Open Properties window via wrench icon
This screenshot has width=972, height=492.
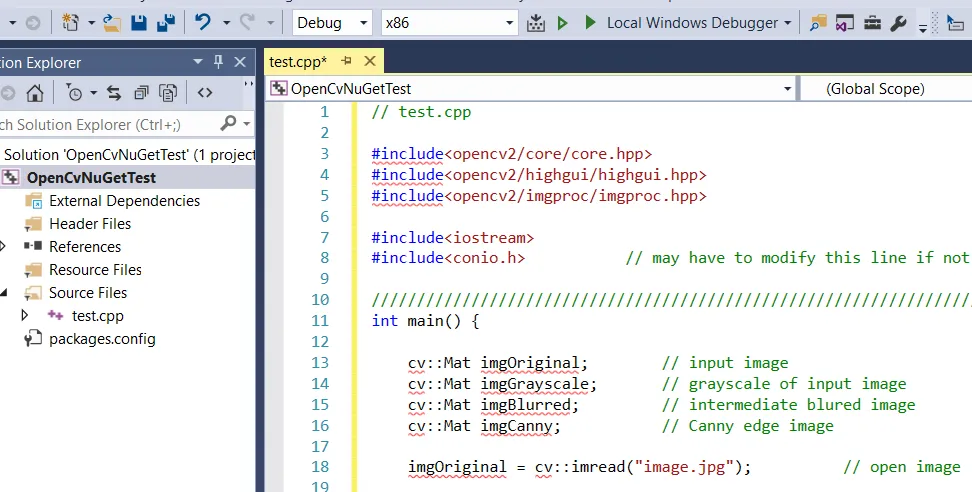898,23
